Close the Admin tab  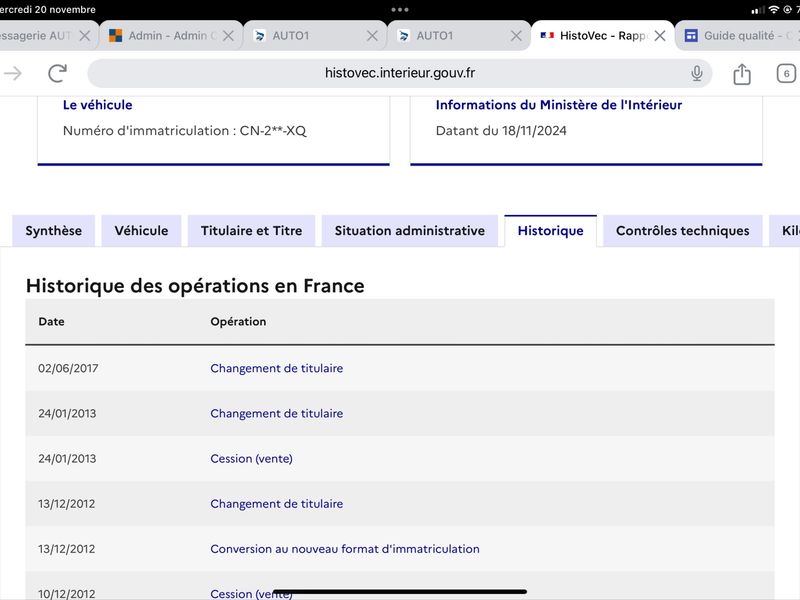228,36
